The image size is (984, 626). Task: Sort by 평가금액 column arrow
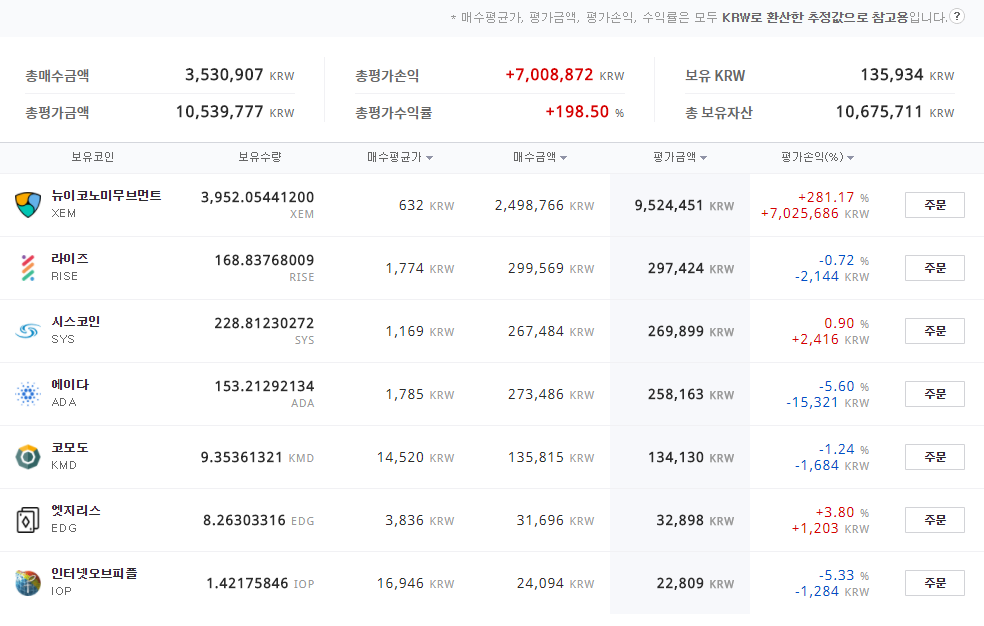704,158
